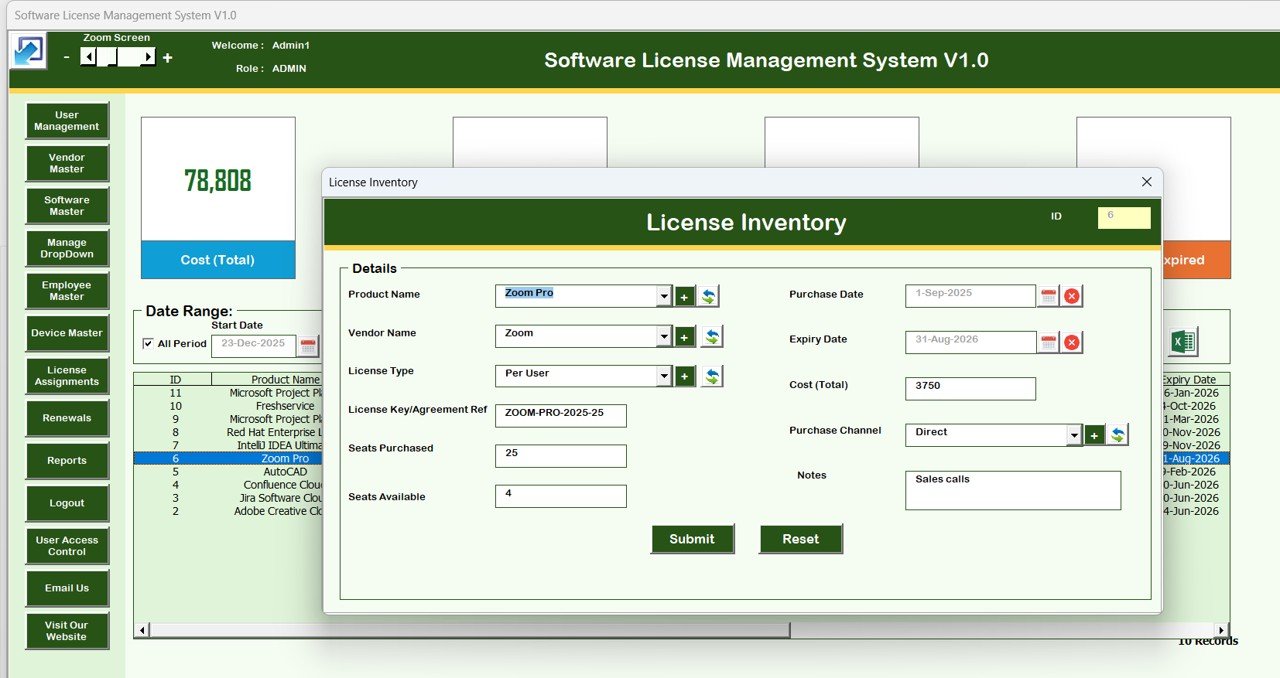Open the Start Date calendar icon
1280x678 pixels.
coord(308,346)
